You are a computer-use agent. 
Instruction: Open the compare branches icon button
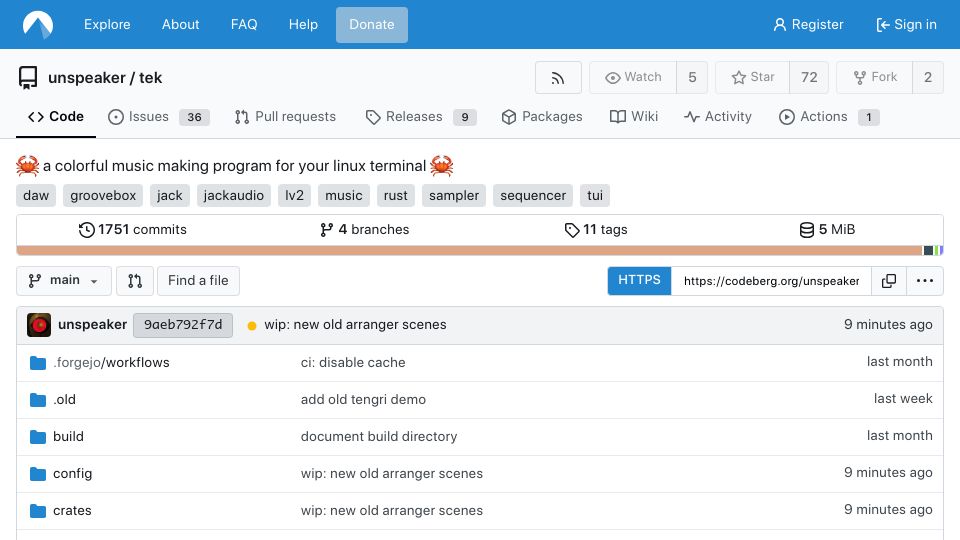[135, 280]
